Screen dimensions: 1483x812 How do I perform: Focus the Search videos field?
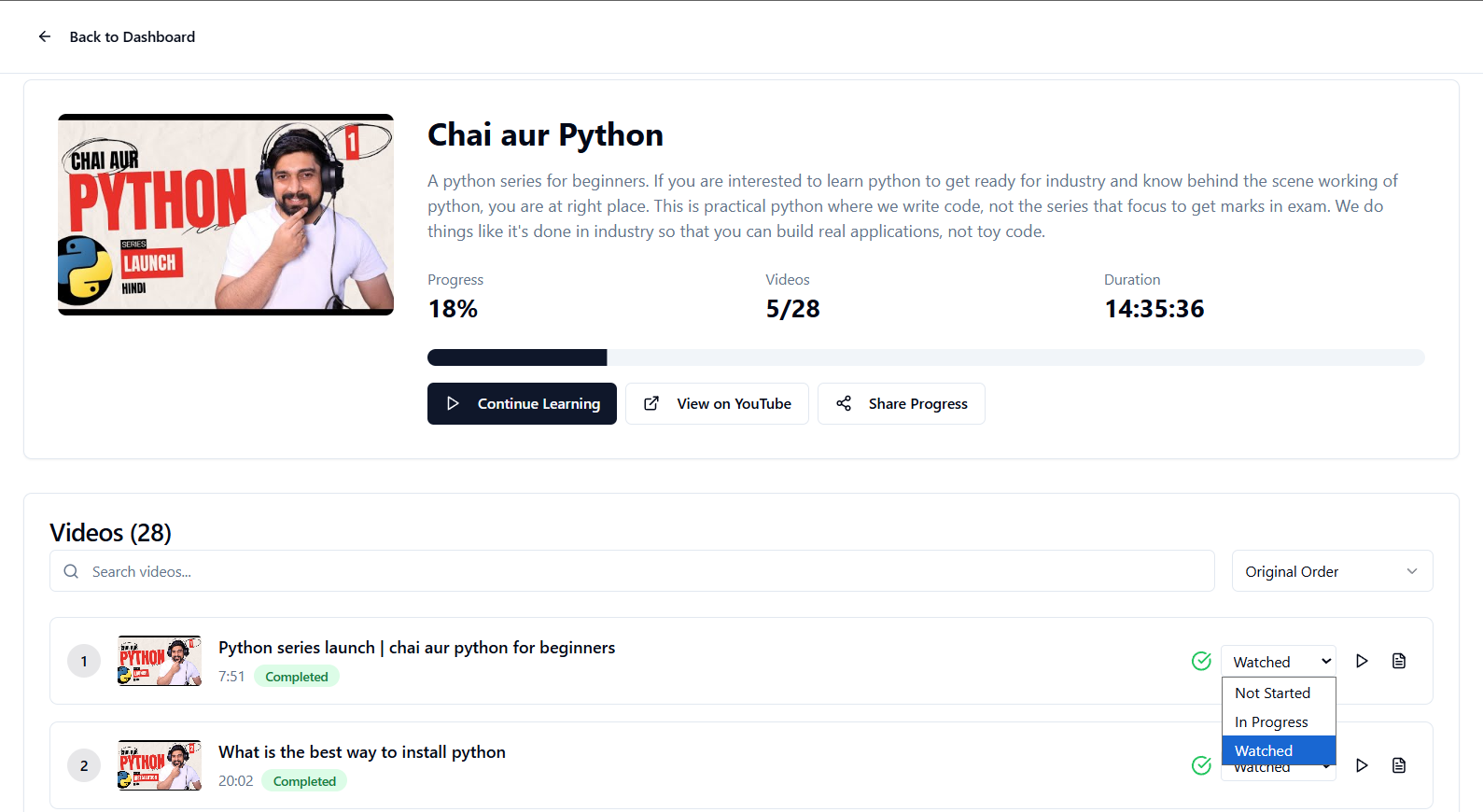pyautogui.click(x=632, y=571)
